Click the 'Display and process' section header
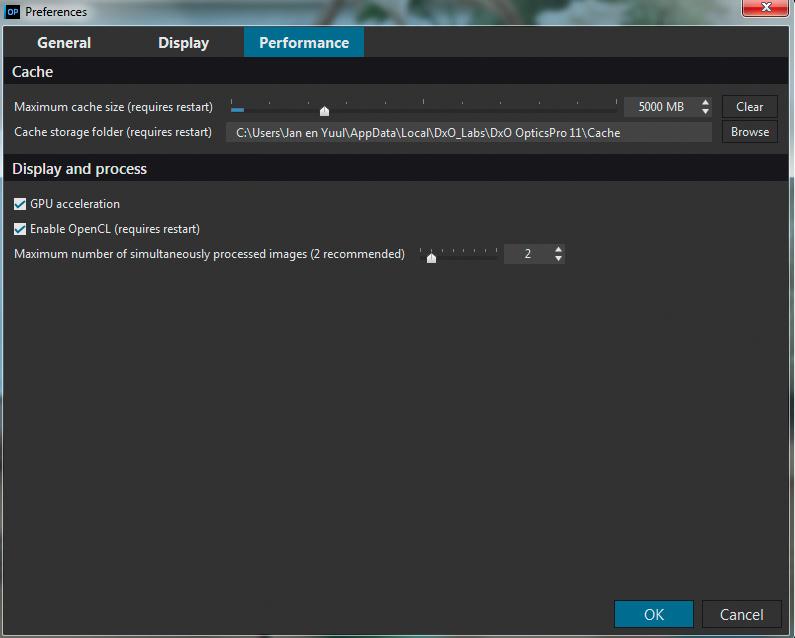 point(80,169)
